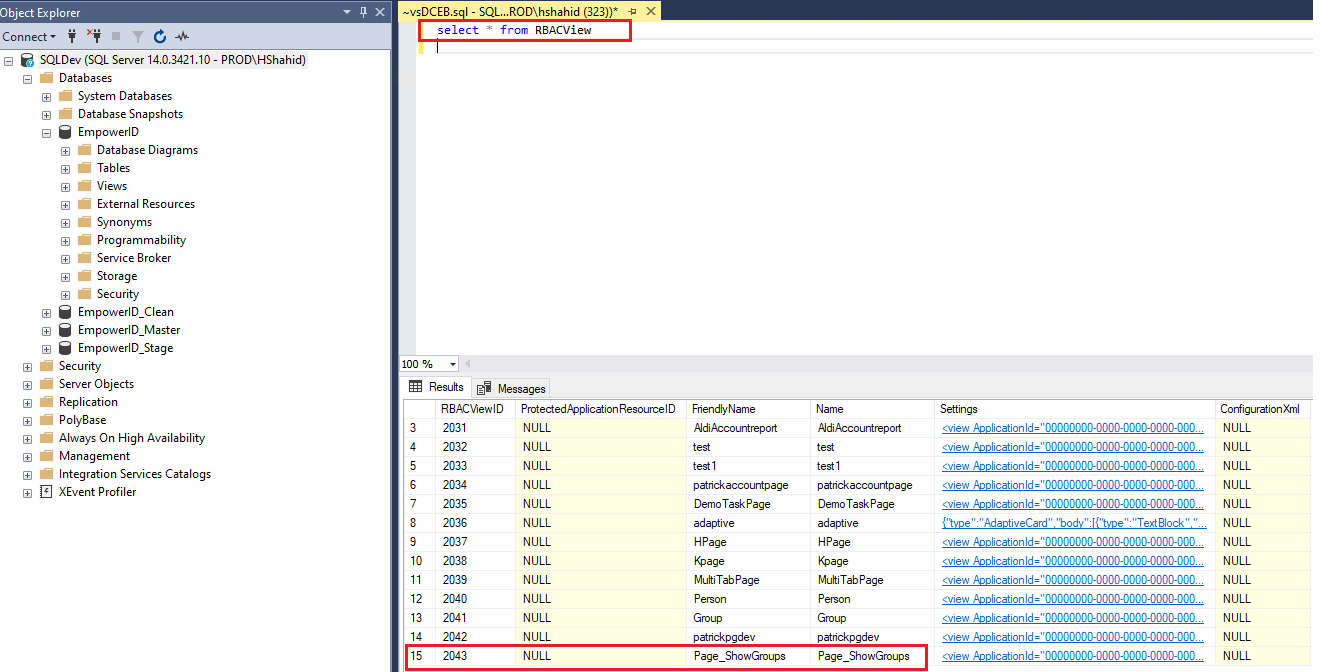The height and width of the screenshot is (672, 1333).
Task: Expand the Views folder
Action: click(66, 186)
